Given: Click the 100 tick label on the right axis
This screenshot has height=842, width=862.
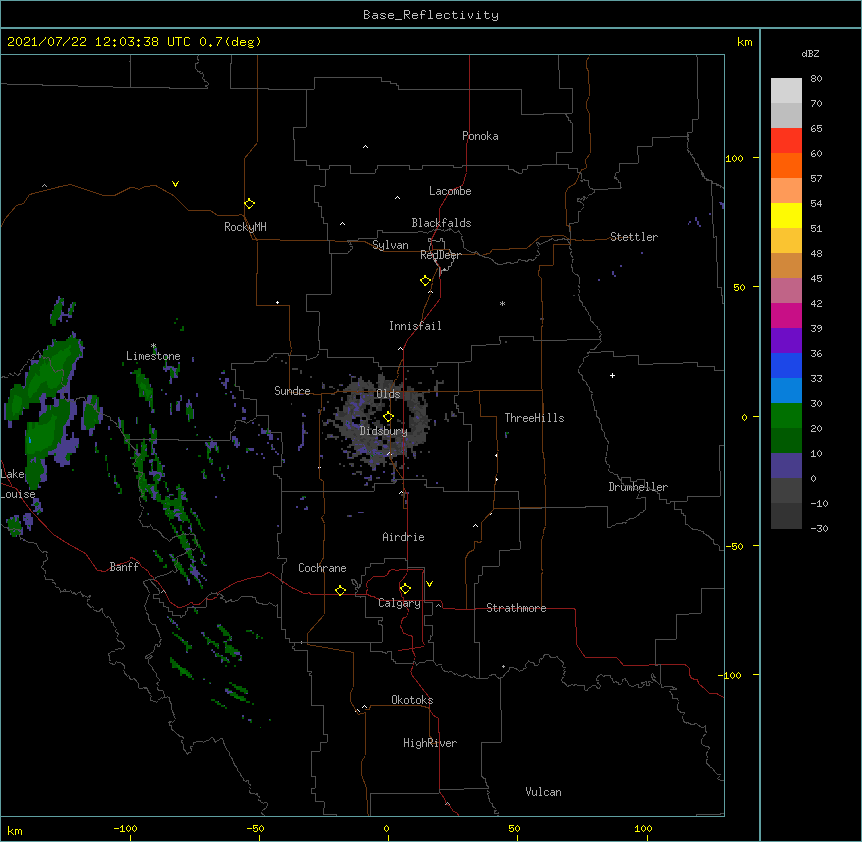Looking at the screenshot, I should (x=734, y=158).
